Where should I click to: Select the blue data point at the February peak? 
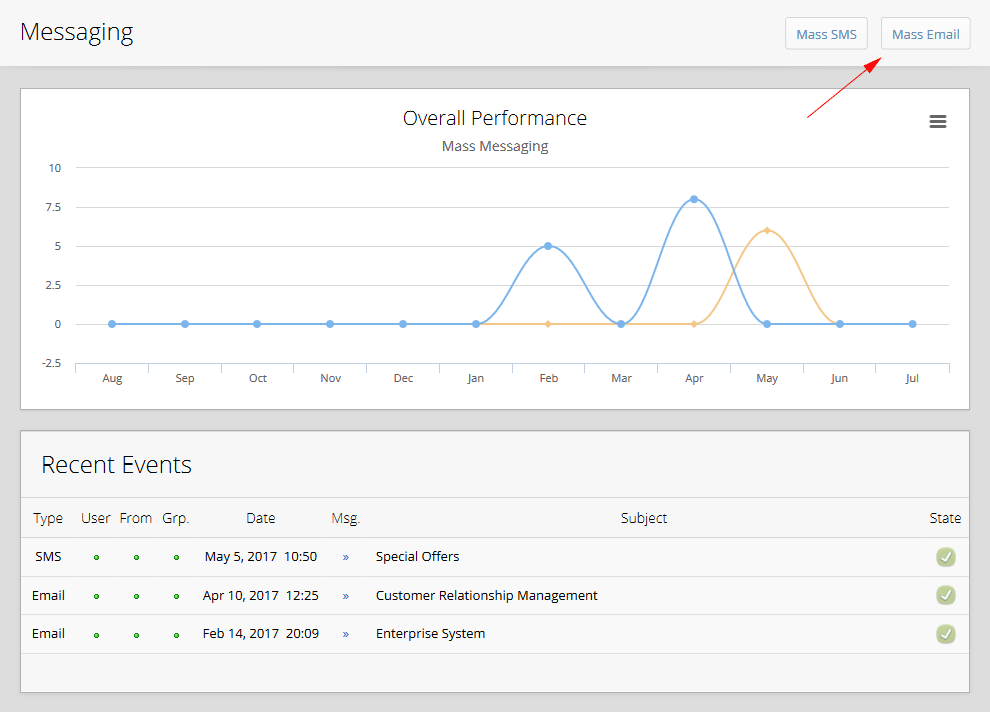coord(548,245)
